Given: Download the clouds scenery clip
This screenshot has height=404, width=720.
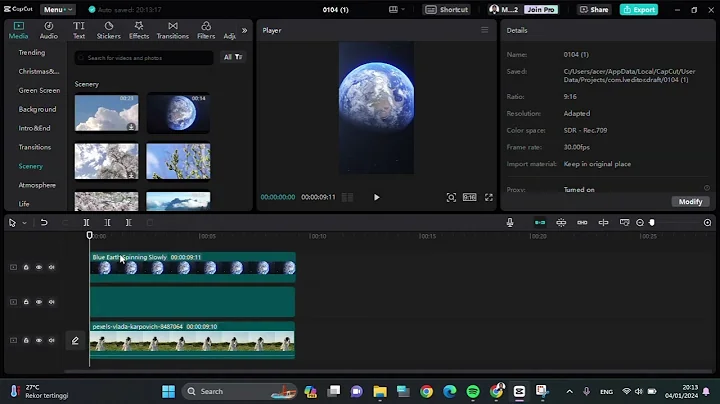Looking at the screenshot, I should pyautogui.click(x=131, y=127).
